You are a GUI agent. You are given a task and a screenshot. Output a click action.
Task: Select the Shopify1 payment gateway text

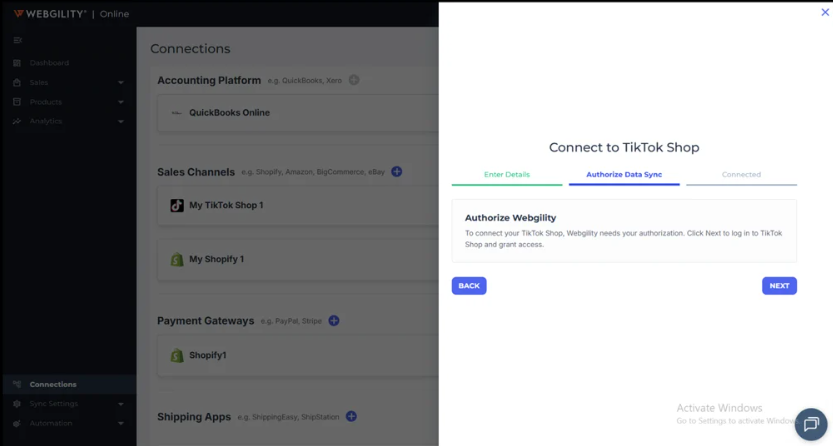click(x=208, y=355)
